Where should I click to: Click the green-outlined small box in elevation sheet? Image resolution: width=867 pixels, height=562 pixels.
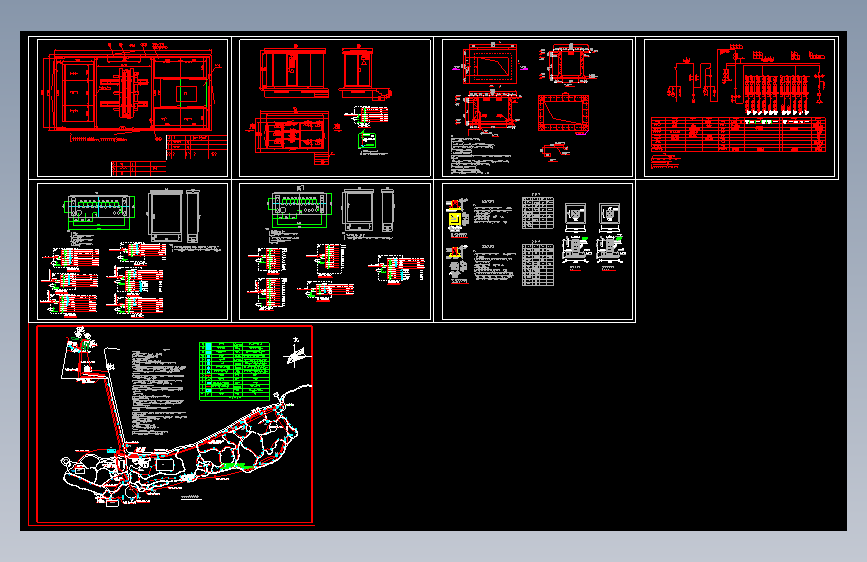point(367,140)
